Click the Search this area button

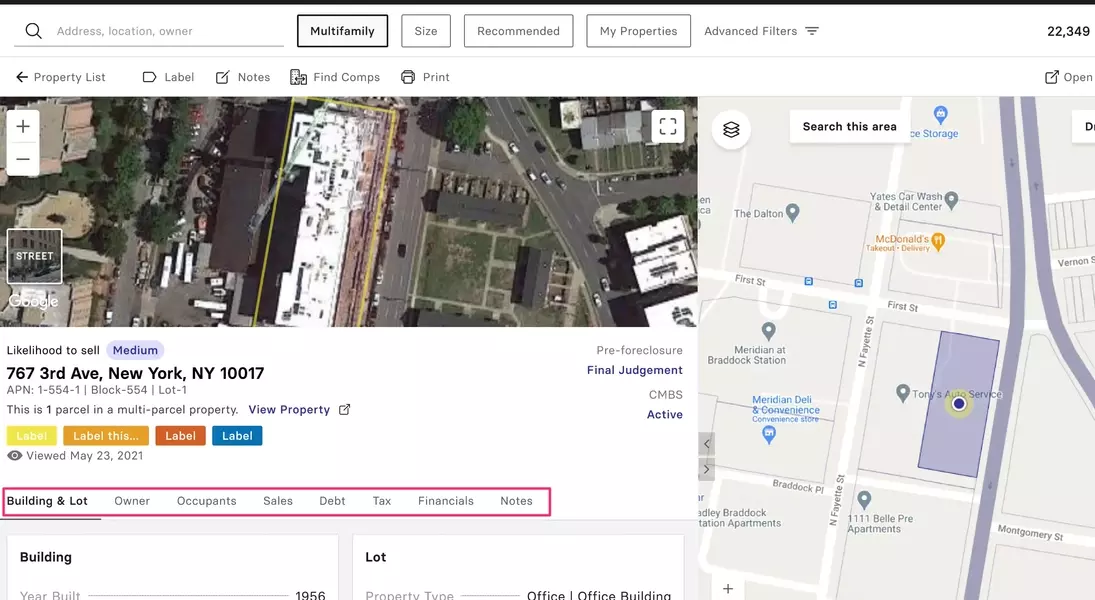click(849, 127)
